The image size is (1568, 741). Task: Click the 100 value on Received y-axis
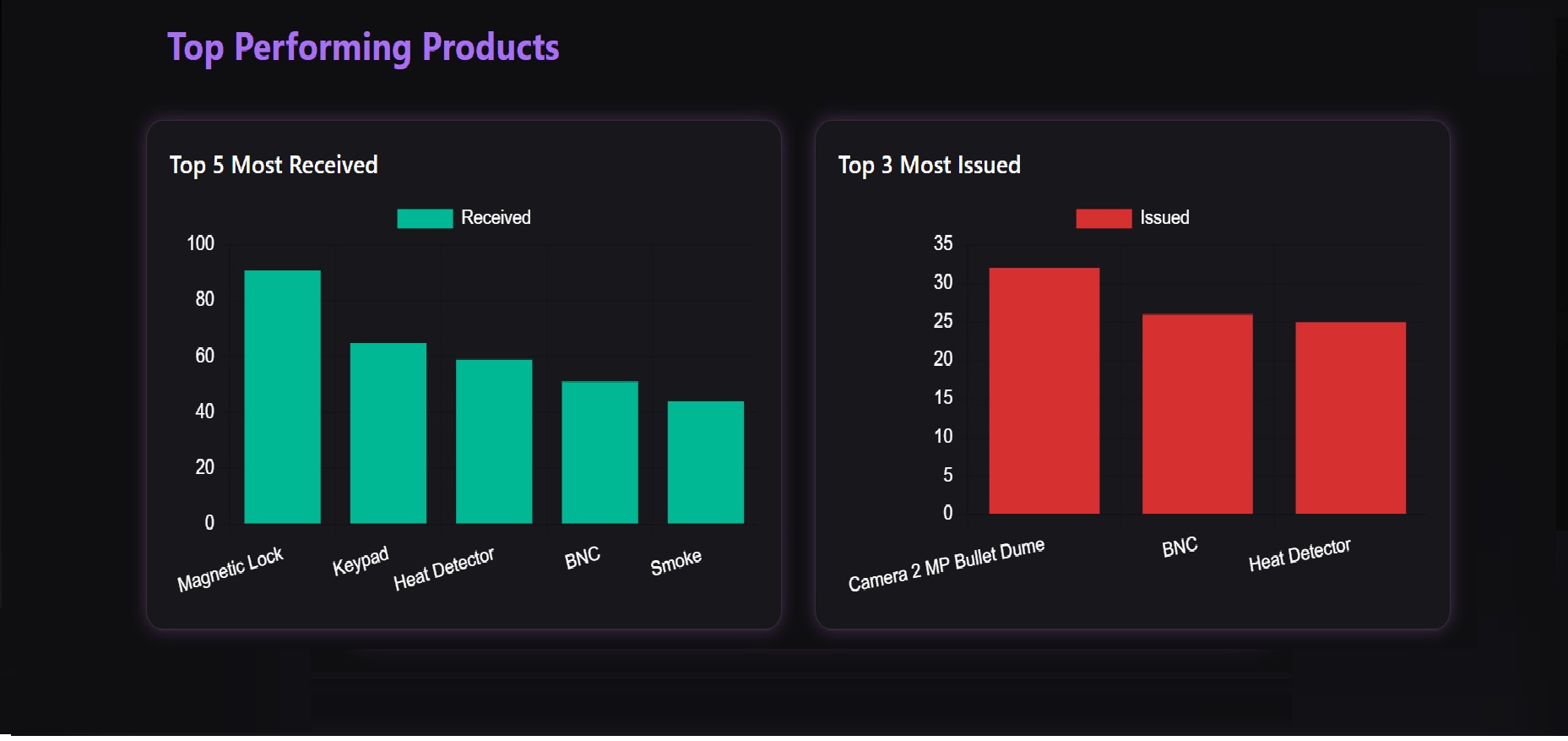coord(200,244)
